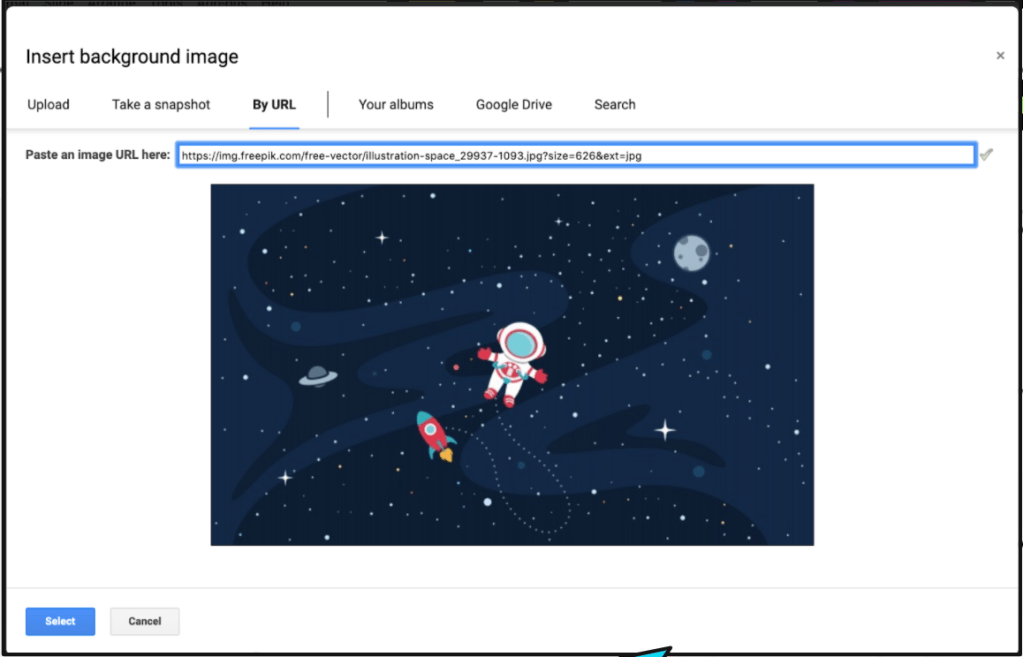Click the "Insert background image" dialog title
1023x657 pixels.
pyautogui.click(x=132, y=57)
